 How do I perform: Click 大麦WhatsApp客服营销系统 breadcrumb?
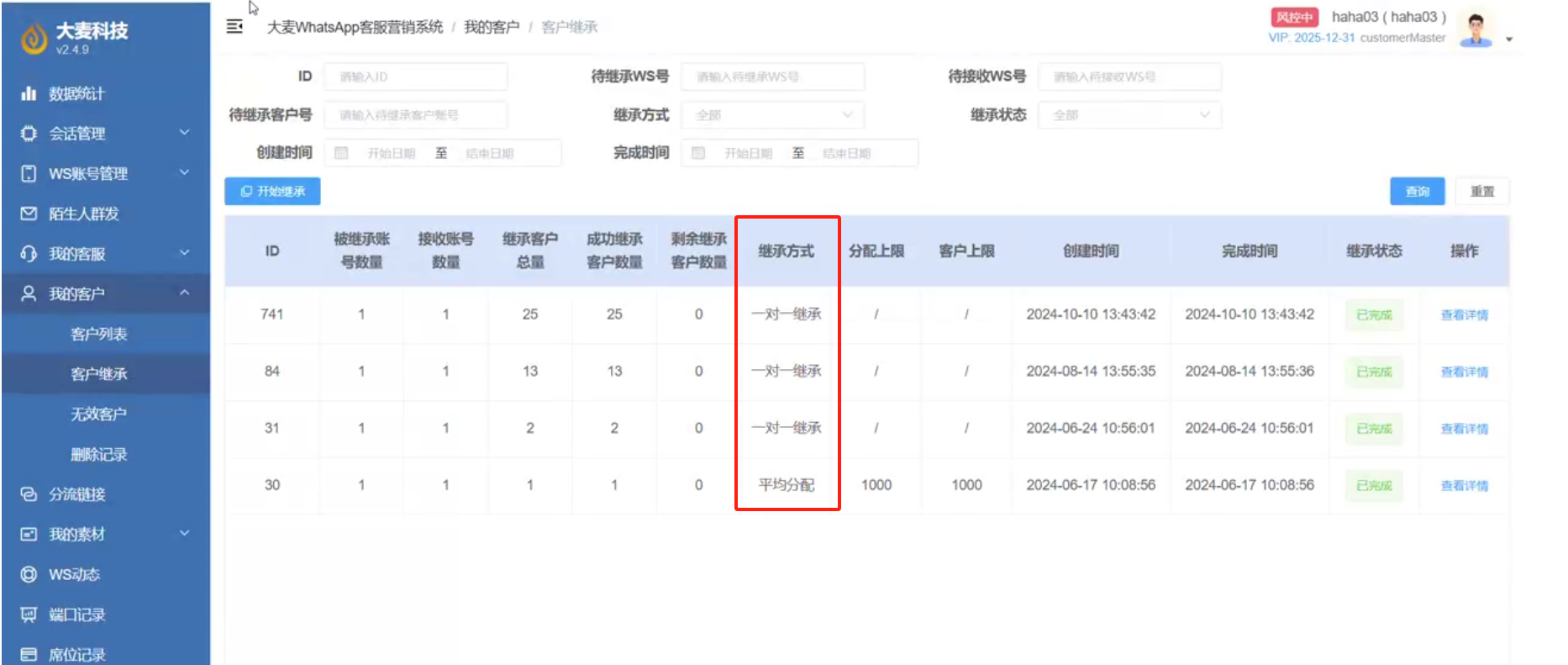(355, 27)
